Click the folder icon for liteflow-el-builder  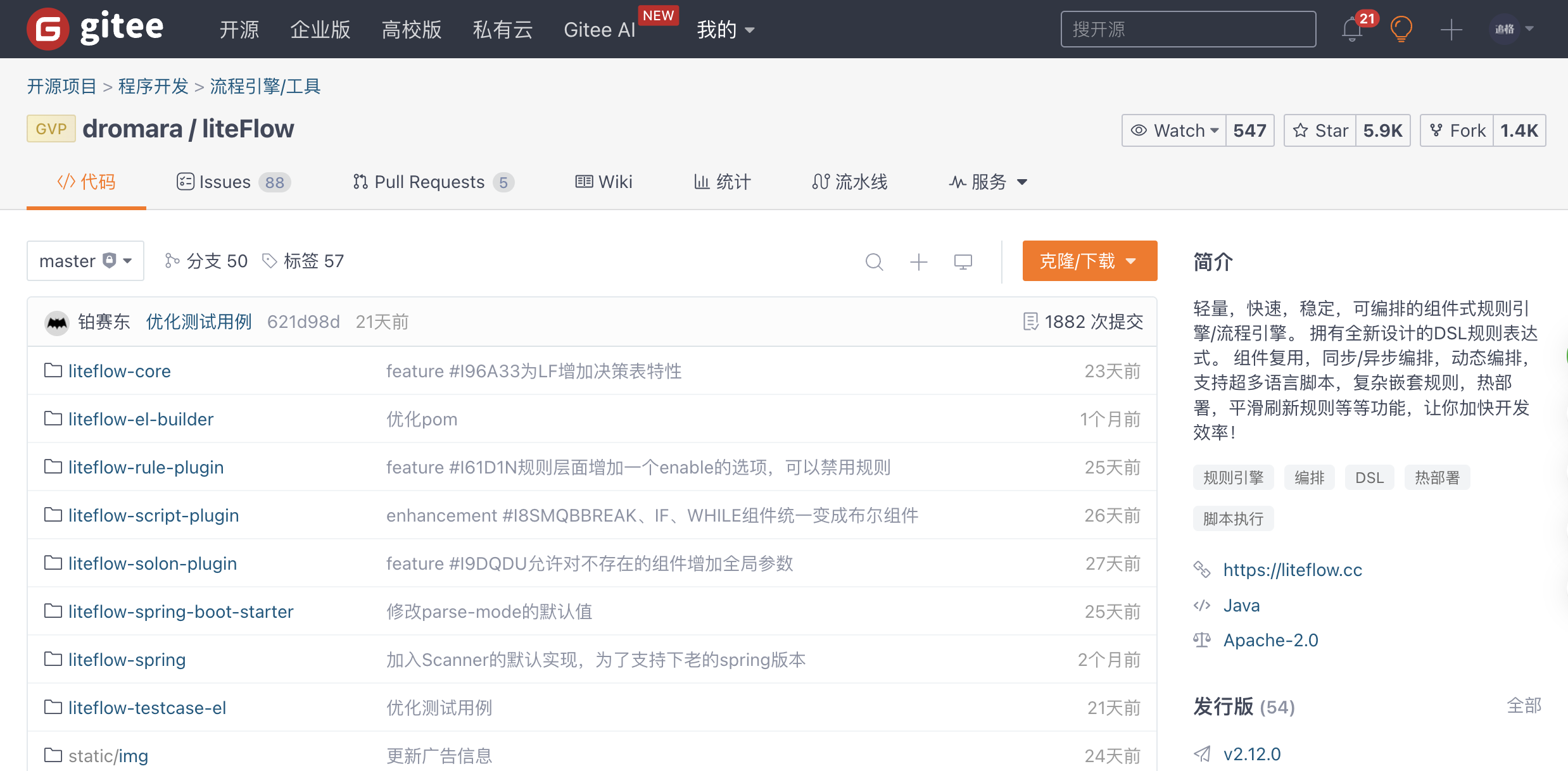click(53, 418)
